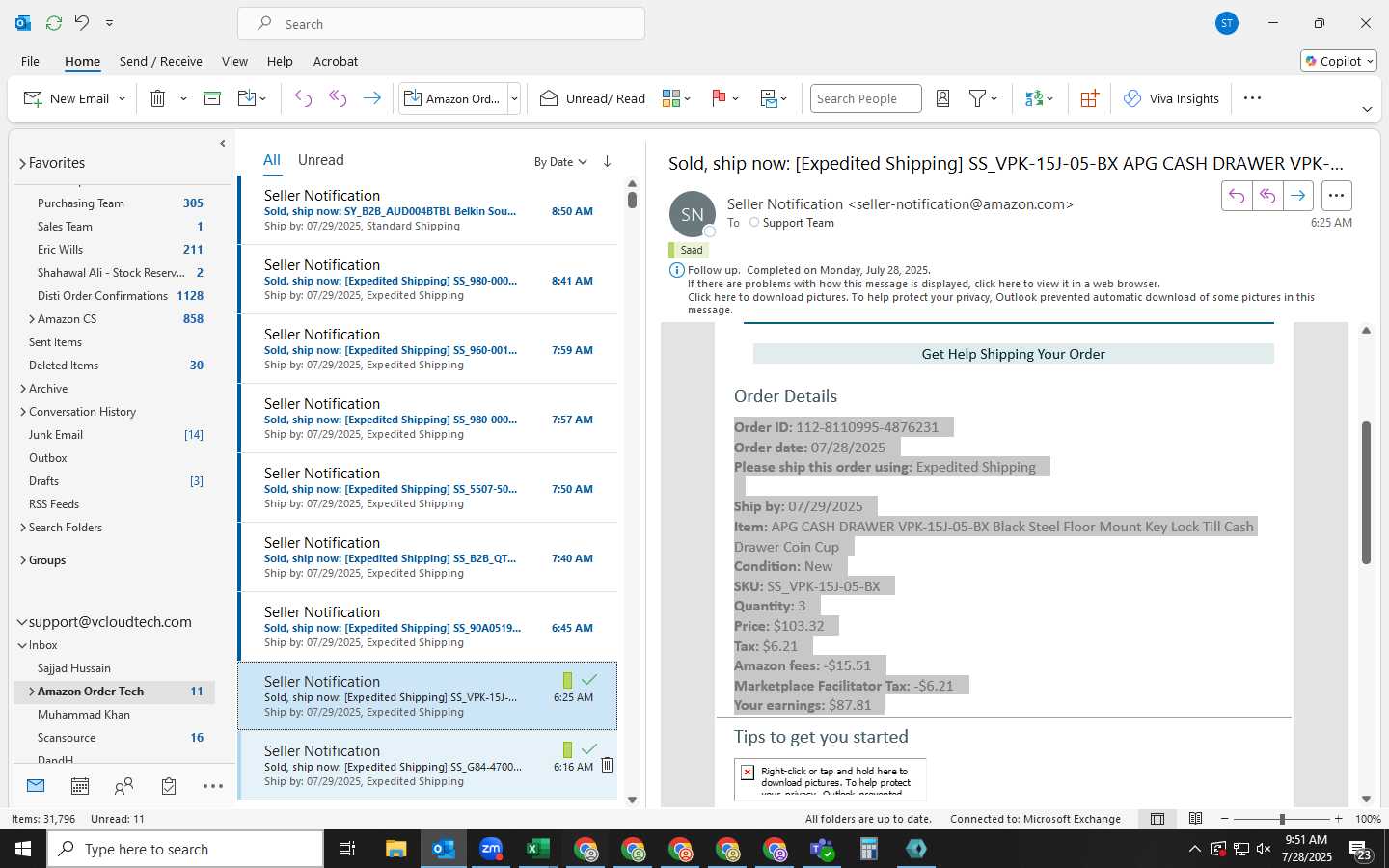Click the Categorize color squares icon

click(671, 98)
